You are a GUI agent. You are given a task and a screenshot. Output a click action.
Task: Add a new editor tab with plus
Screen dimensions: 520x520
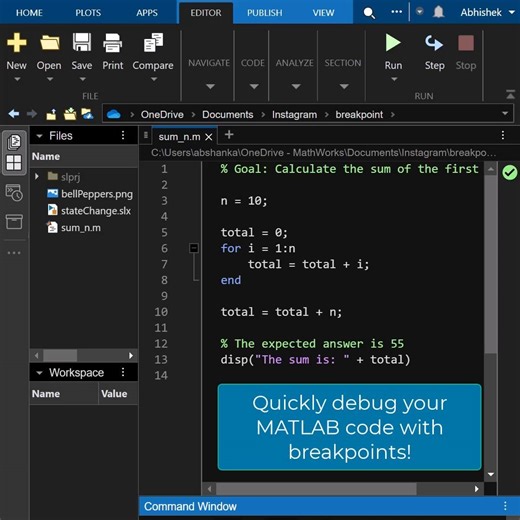pyautogui.click(x=229, y=135)
